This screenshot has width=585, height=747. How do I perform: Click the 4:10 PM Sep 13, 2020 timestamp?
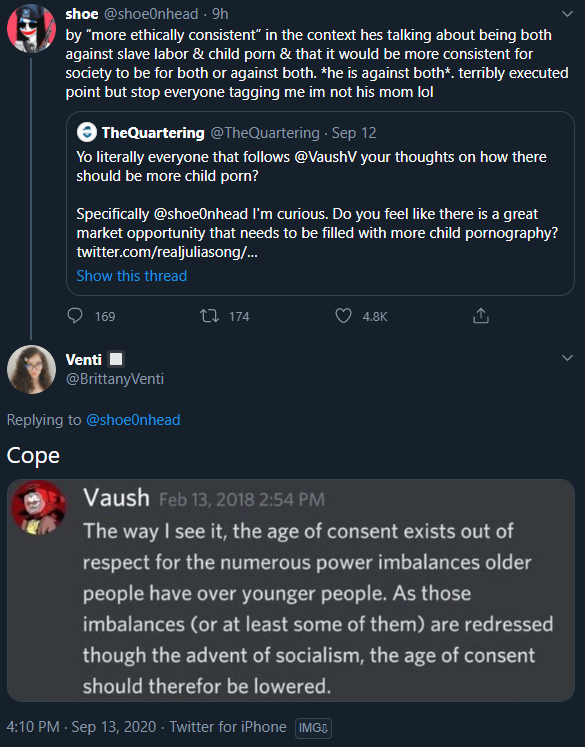point(81,727)
